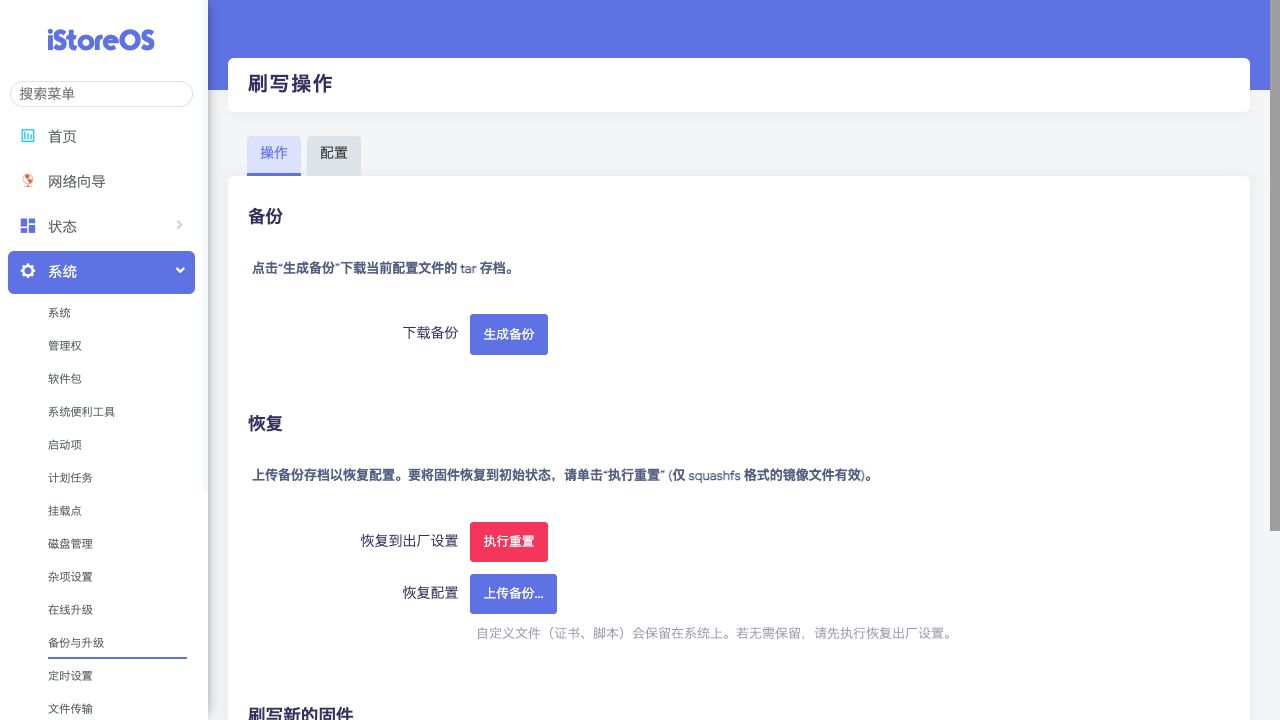Click the system gear icon

28,271
